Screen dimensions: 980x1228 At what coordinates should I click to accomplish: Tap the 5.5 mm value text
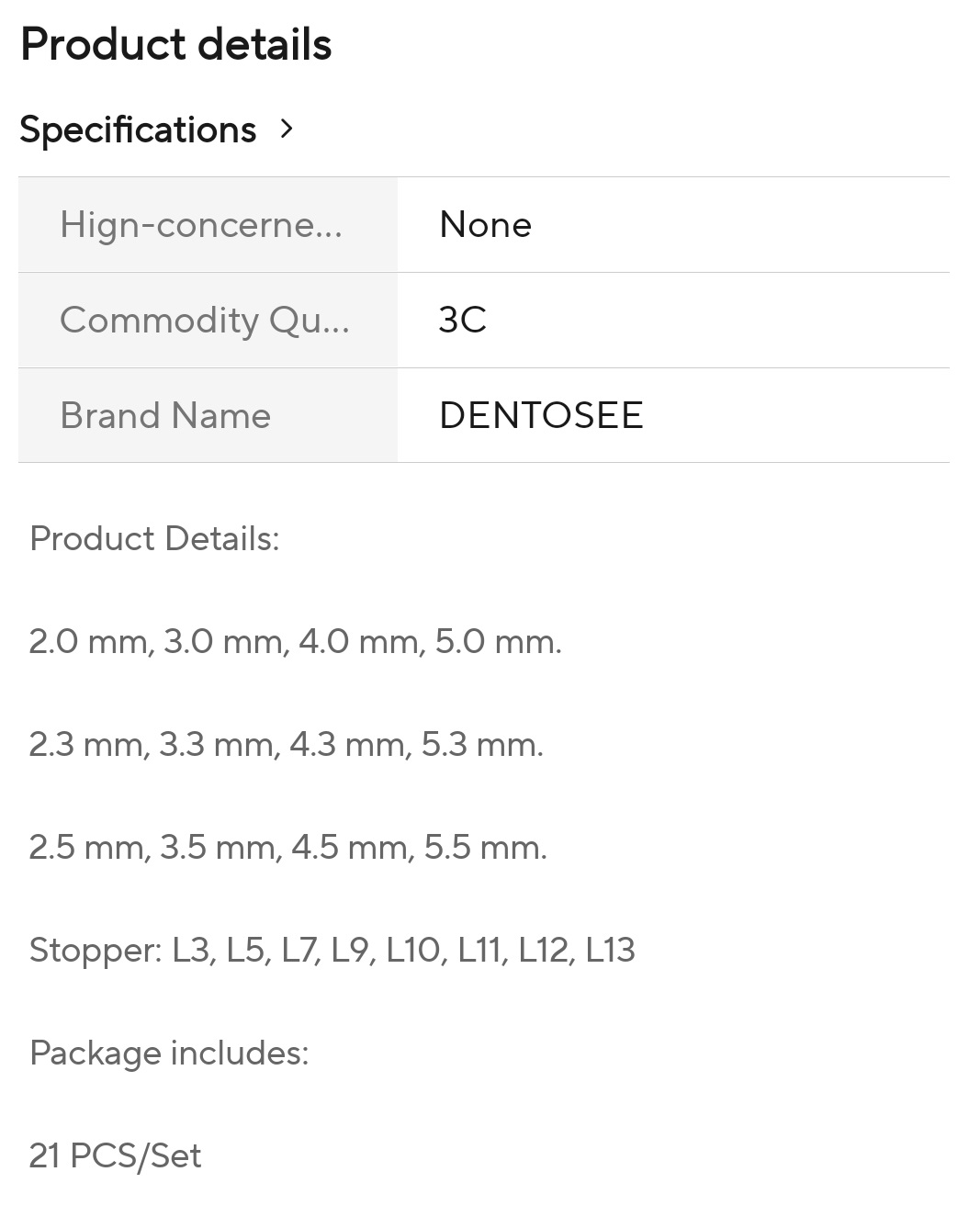[485, 847]
